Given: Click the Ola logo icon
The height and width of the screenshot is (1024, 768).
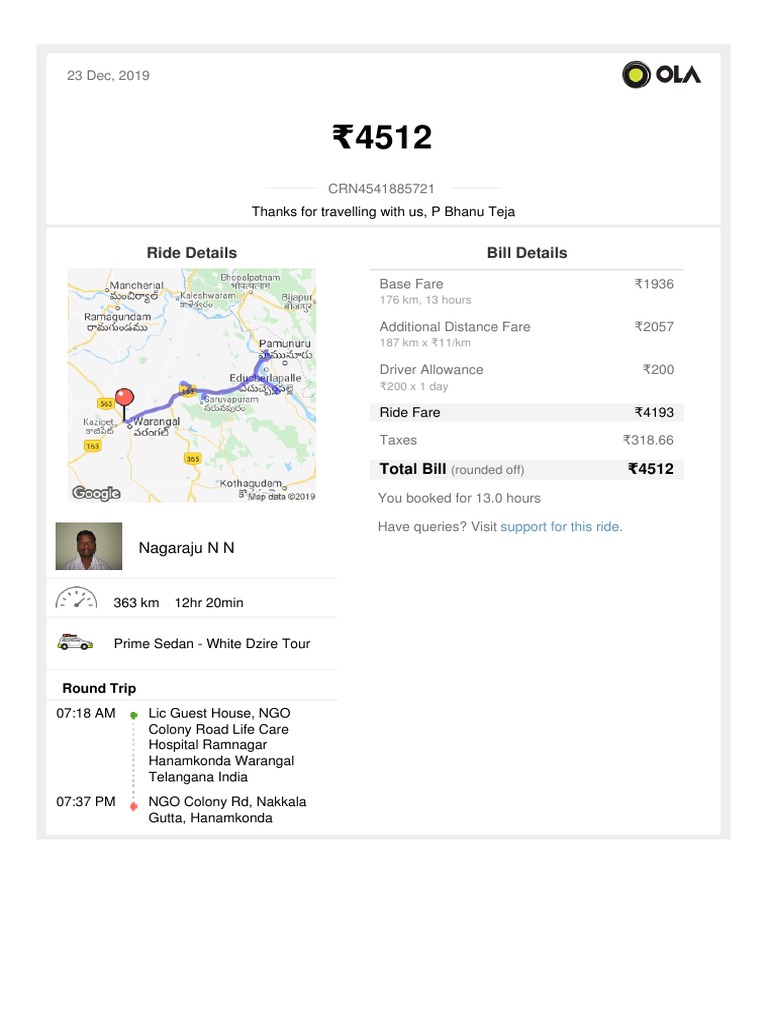Looking at the screenshot, I should click(x=637, y=75).
